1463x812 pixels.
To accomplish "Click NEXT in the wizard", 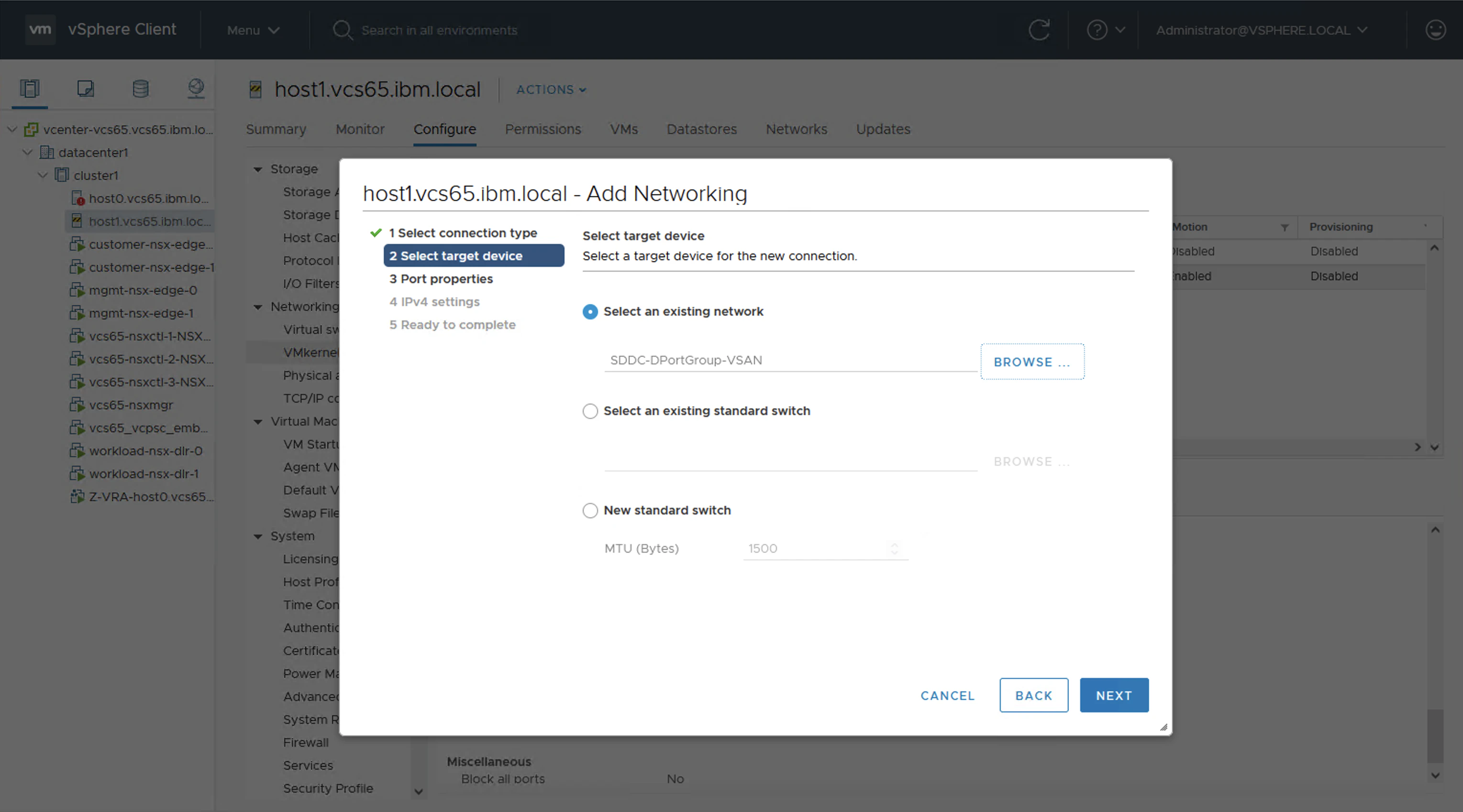I will [x=1114, y=695].
